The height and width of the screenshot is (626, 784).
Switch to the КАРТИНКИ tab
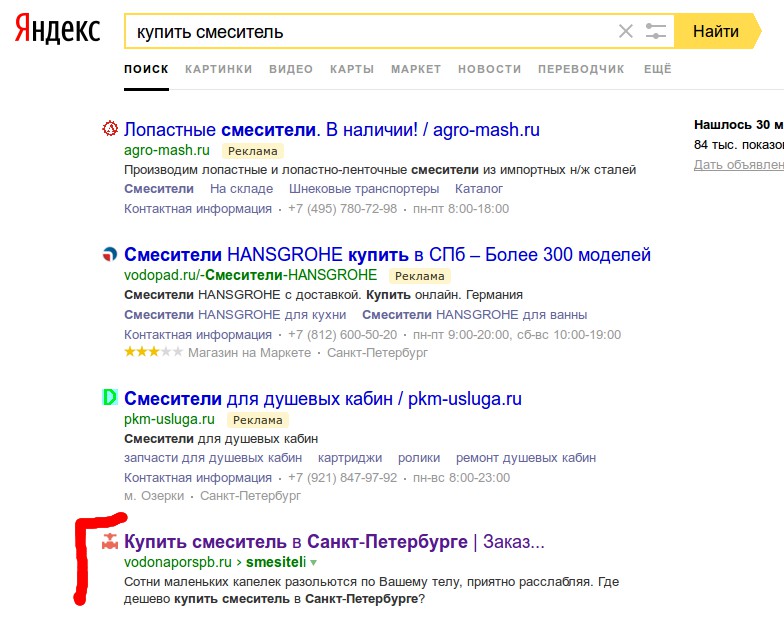click(219, 69)
